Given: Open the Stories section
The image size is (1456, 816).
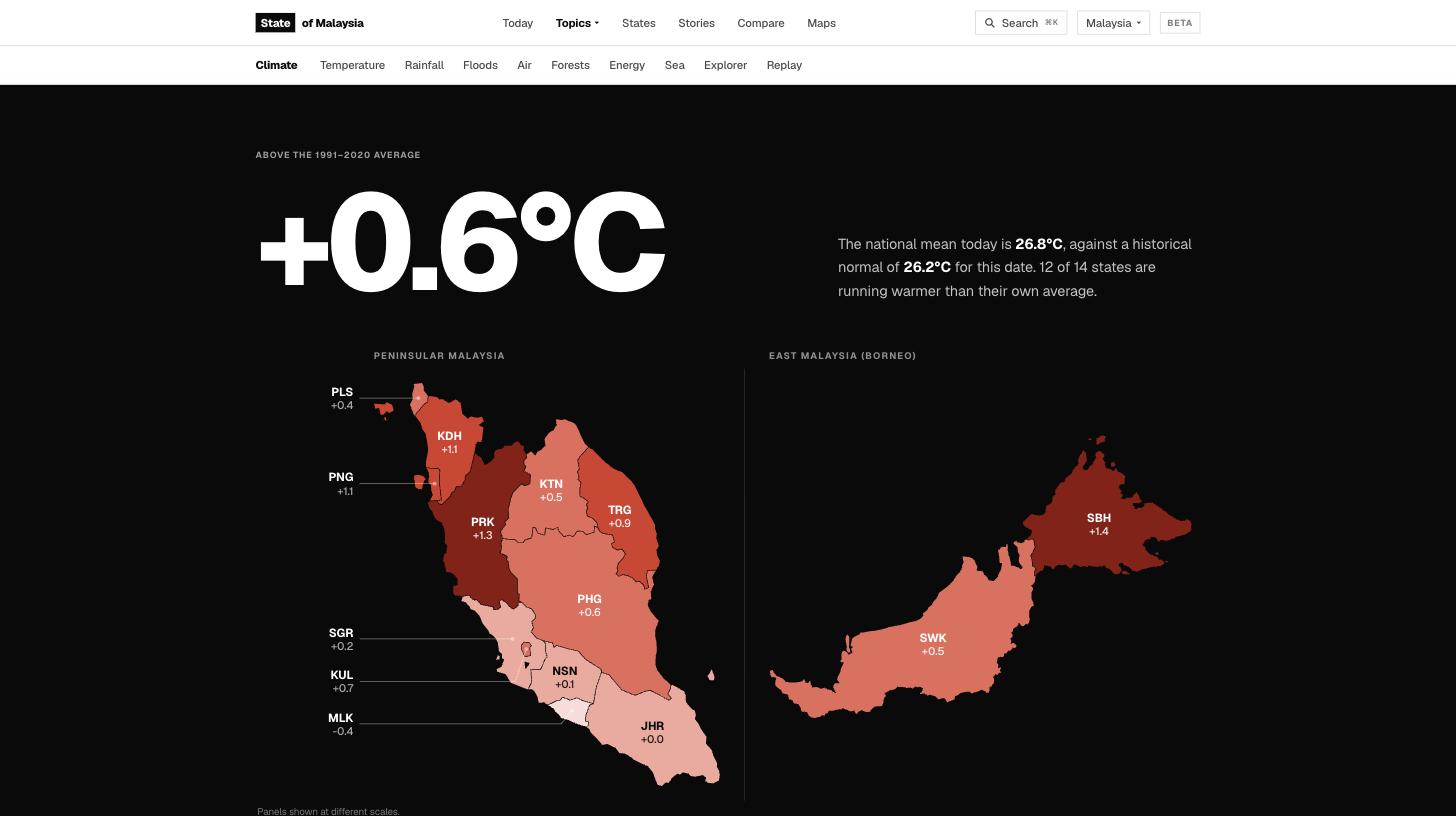Looking at the screenshot, I should 696,23.
